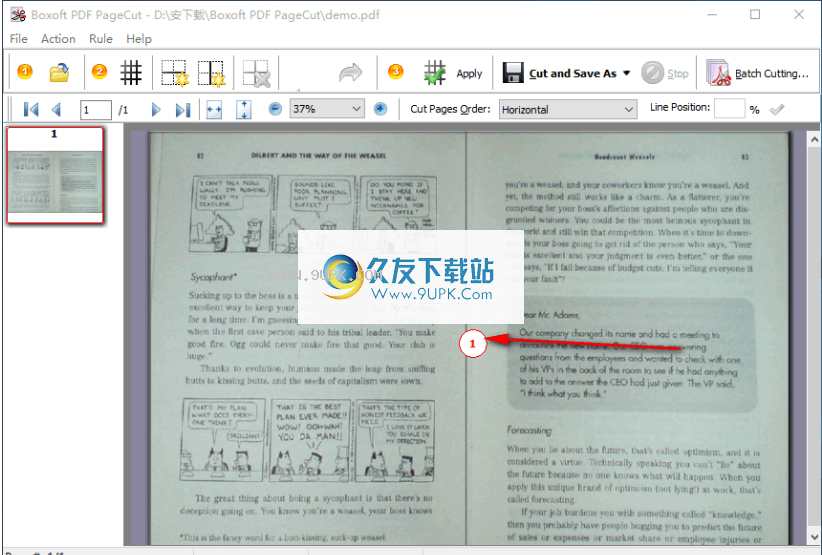
Task: Select the page 1 thumbnail
Action: [55, 176]
